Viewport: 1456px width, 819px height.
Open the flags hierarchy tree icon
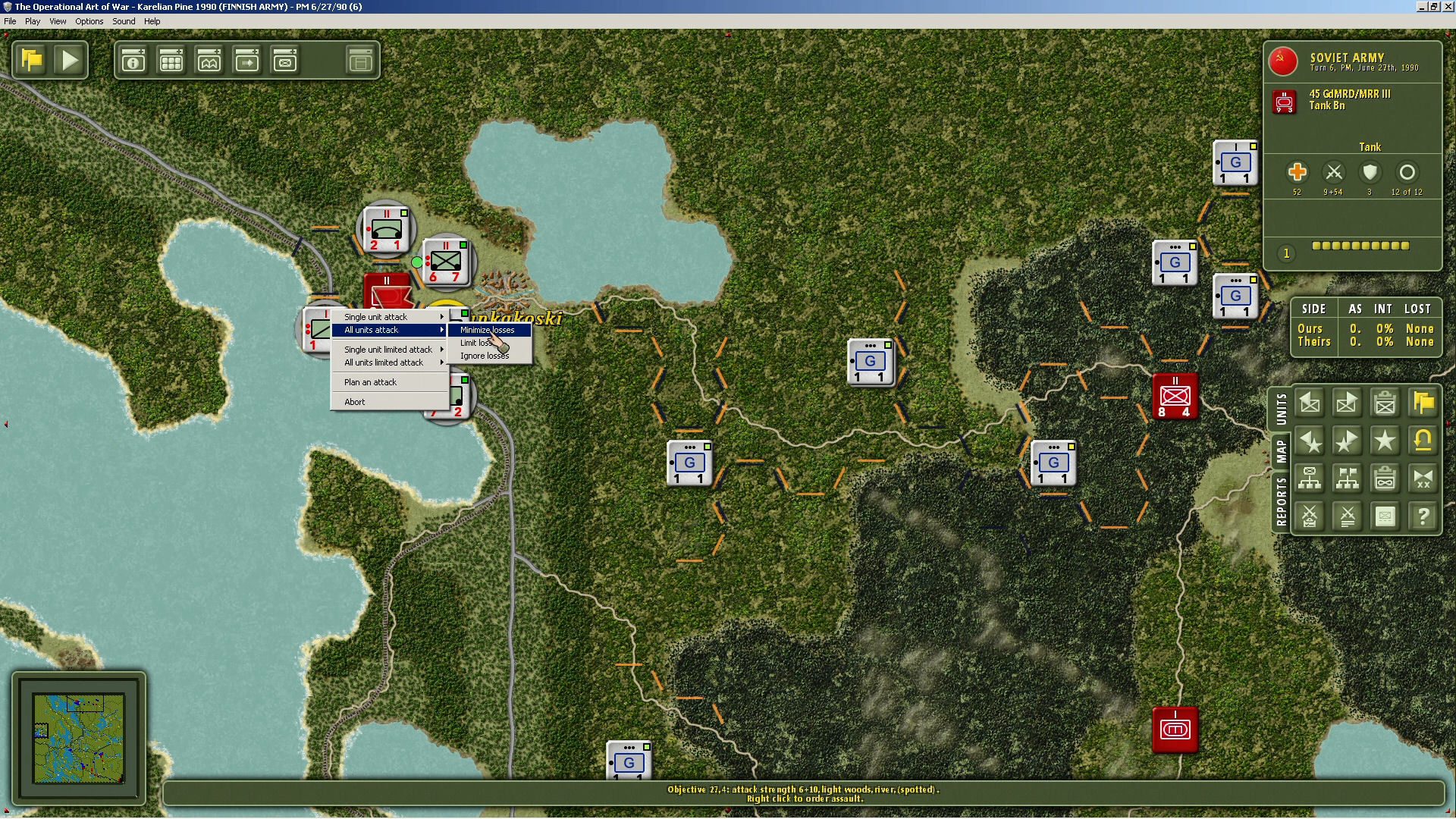pos(1347,479)
